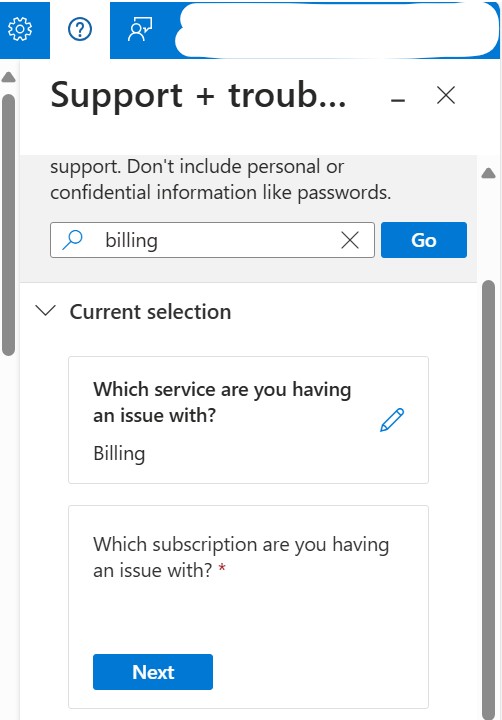Click the magnifier icon in search box
Screen dimensions: 502x720
[x=73, y=240]
